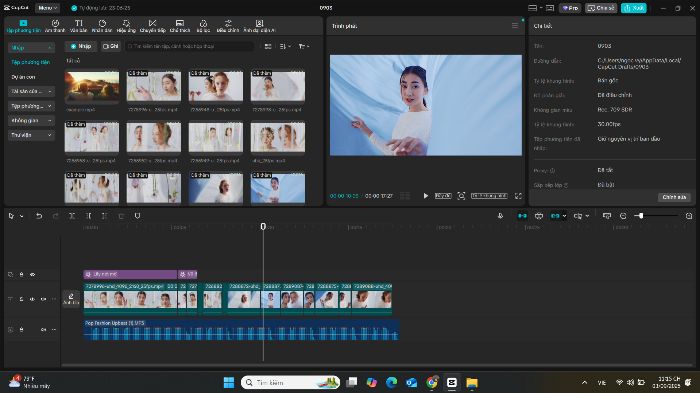Click the player full-frame scan icon
The image size is (700, 393).
(461, 196)
